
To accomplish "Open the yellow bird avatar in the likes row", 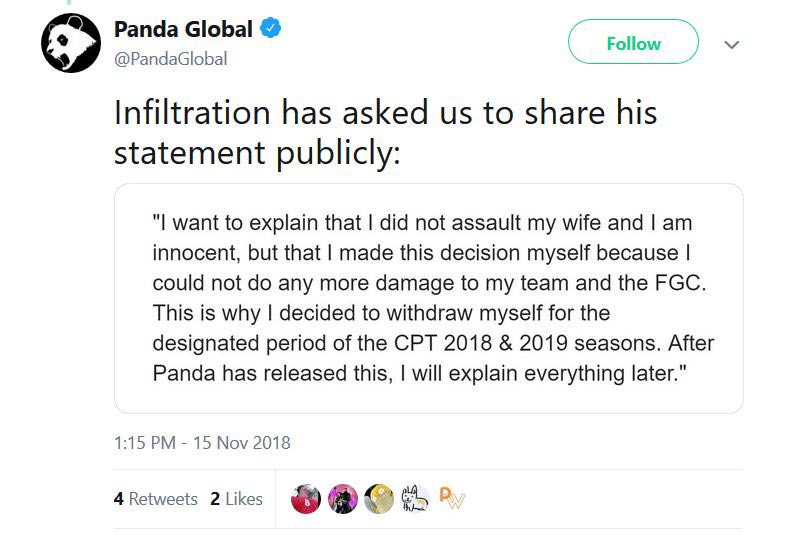I will [378, 499].
